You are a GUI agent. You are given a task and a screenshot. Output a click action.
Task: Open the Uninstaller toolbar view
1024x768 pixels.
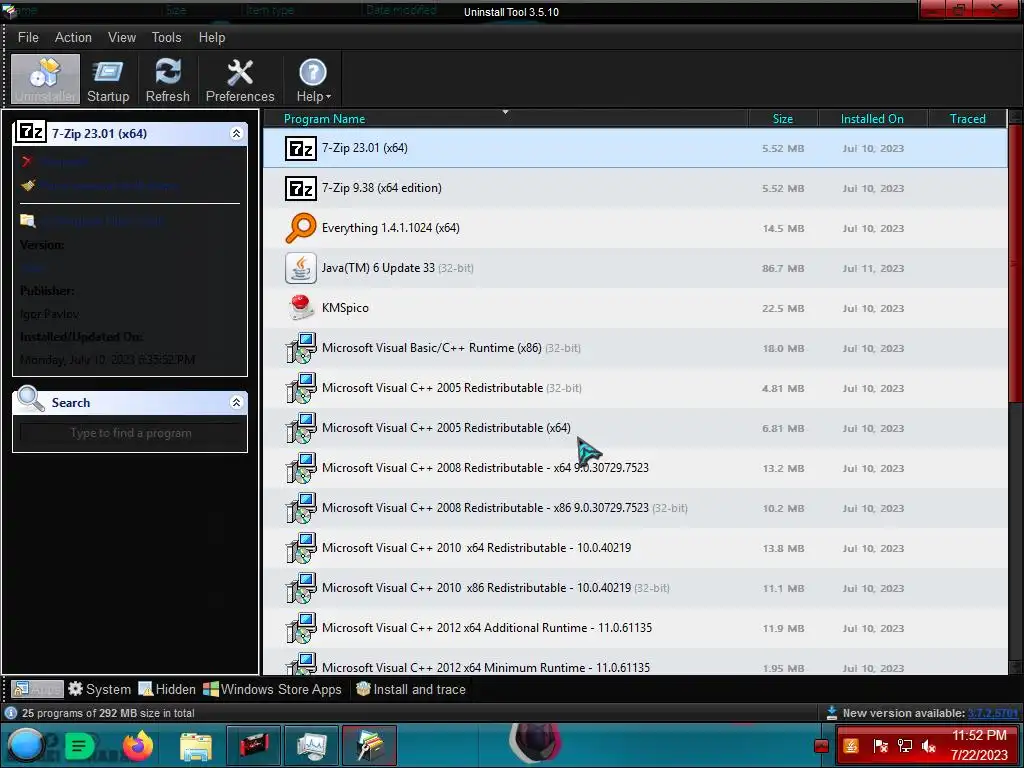(x=45, y=80)
